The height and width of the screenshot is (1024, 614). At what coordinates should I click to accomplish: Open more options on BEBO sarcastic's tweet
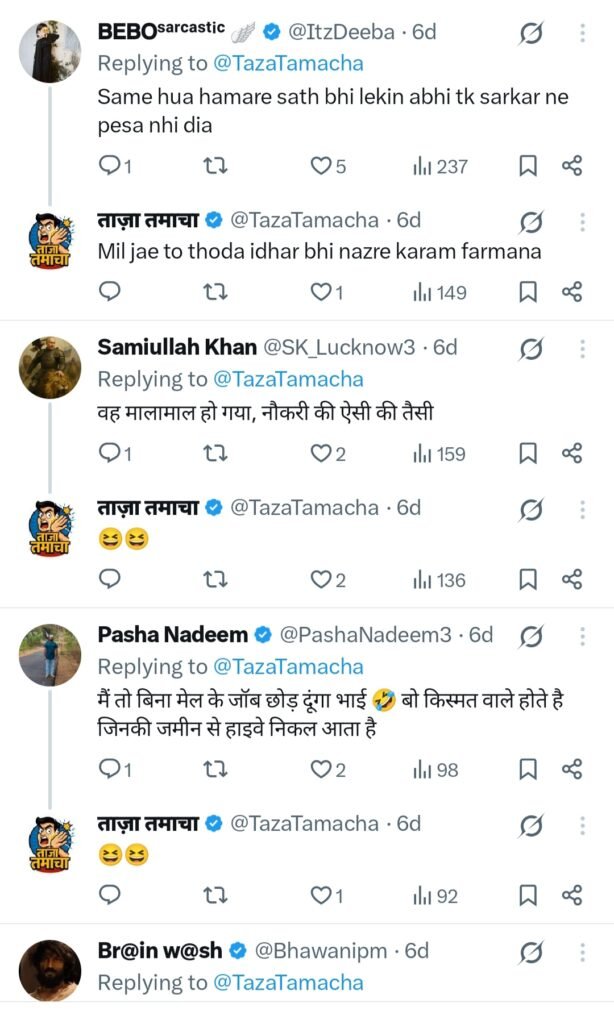point(583,34)
